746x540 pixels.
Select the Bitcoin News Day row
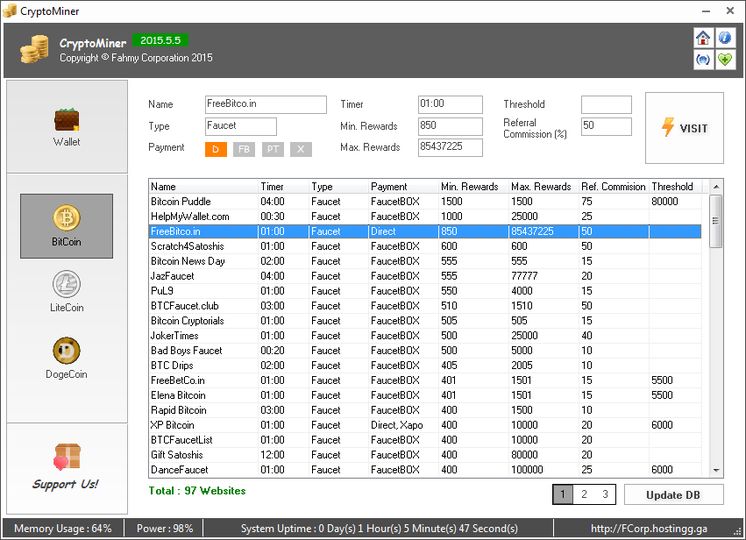tap(425, 261)
